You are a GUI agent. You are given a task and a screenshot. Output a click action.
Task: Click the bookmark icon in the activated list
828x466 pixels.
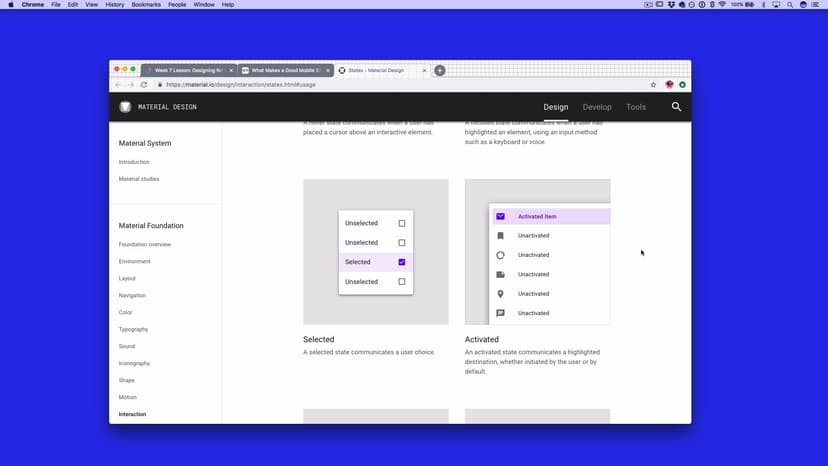500,236
